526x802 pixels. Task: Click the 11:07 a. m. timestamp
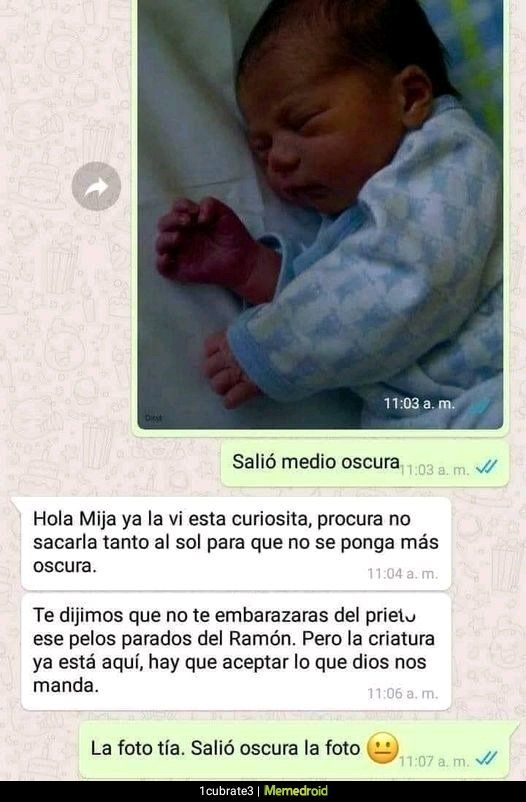(x=434, y=761)
